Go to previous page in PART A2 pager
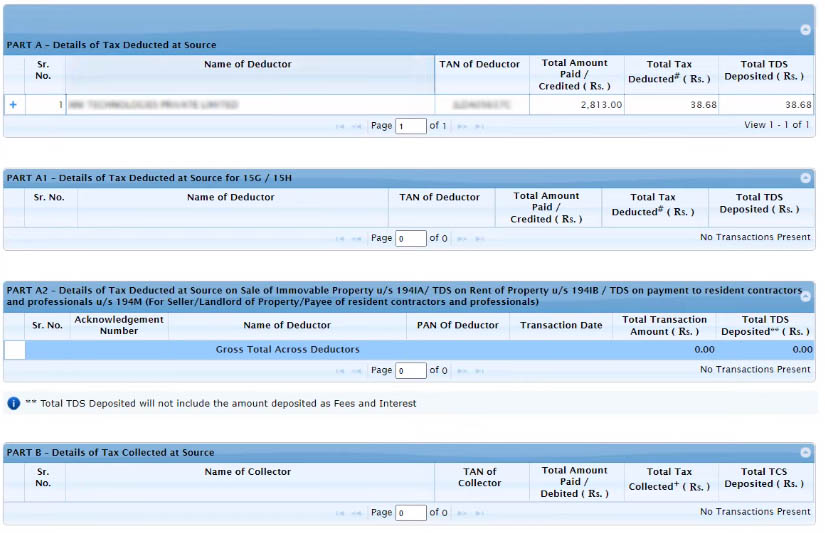Viewport: 825px width, 533px height. coord(357,371)
